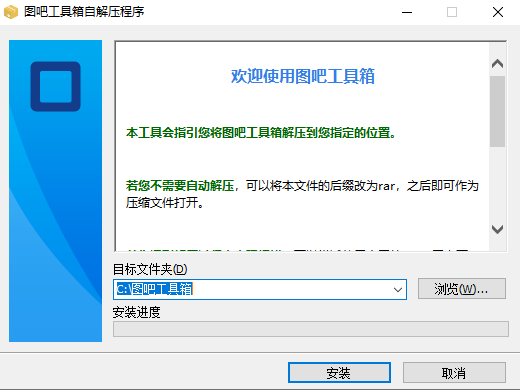
Task: Close the self-extractor window
Action: pos(498,12)
